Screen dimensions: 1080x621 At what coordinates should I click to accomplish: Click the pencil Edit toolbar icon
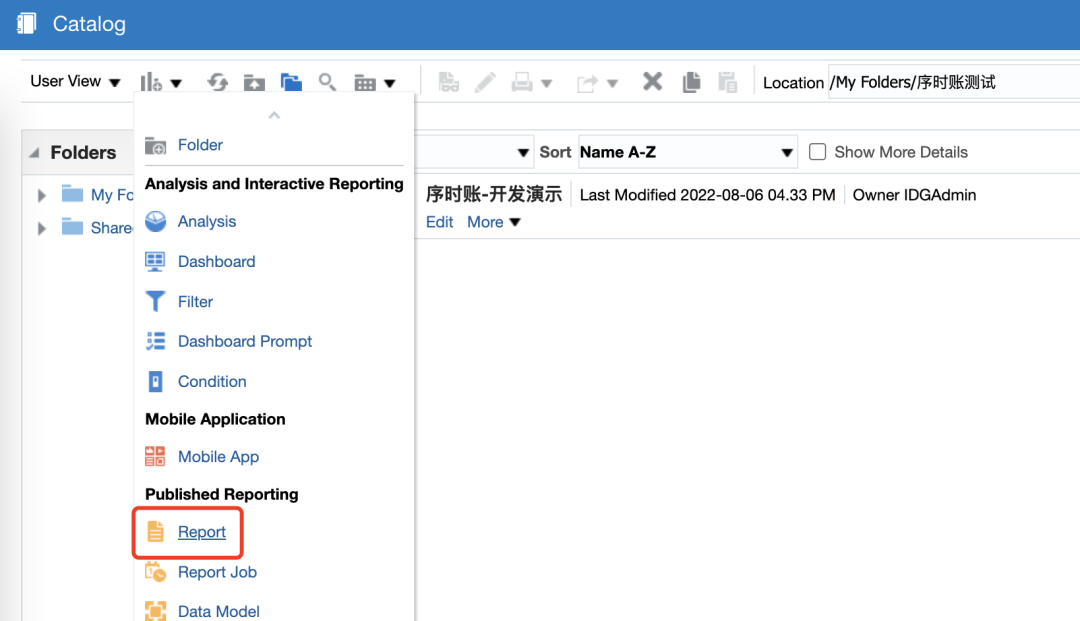coord(485,83)
